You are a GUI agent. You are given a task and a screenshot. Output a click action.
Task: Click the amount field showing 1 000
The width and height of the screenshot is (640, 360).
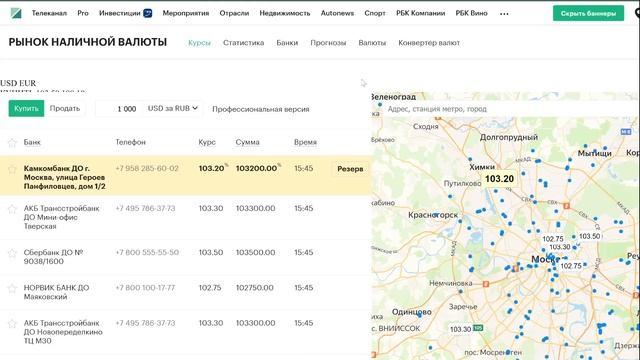point(119,109)
